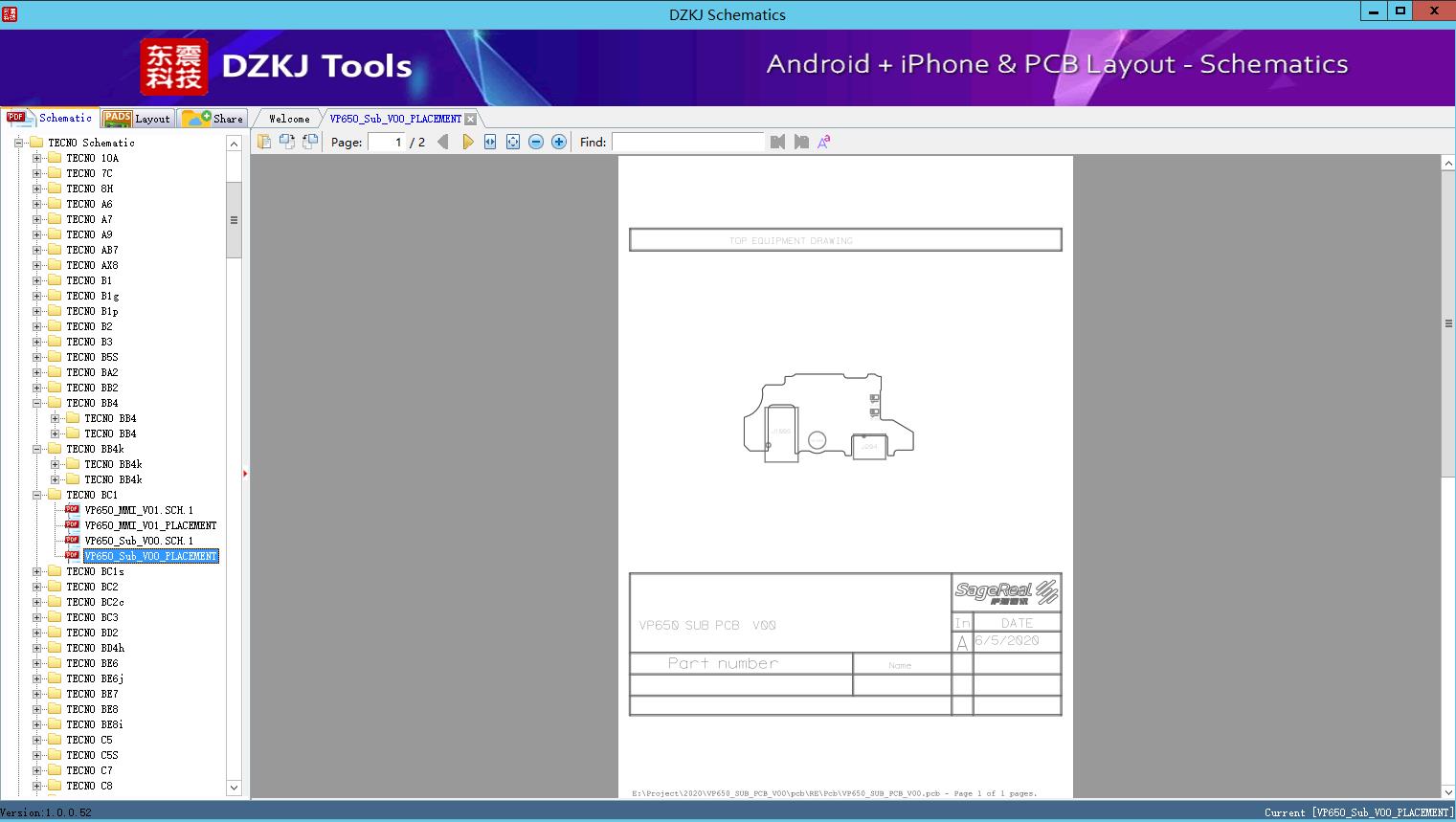The width and height of the screenshot is (1456, 822).
Task: Click the find next icon
Action: click(801, 142)
